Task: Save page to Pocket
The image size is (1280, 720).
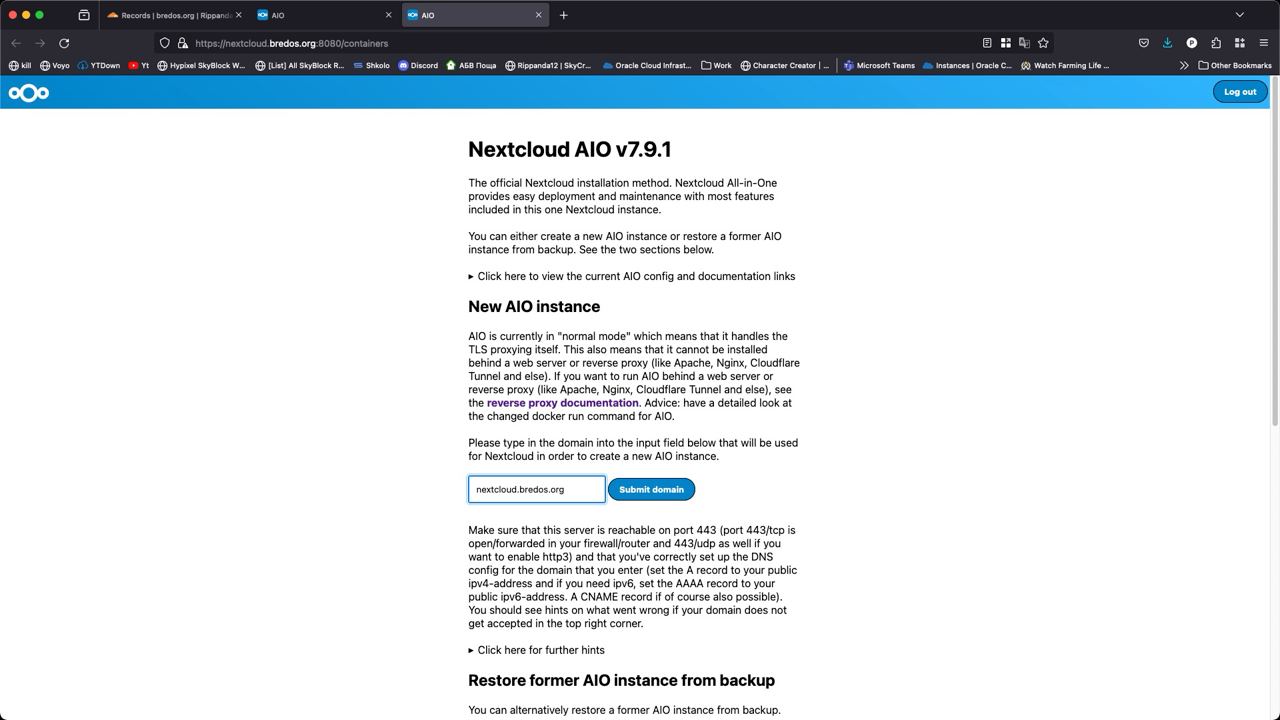Action: (x=1143, y=43)
